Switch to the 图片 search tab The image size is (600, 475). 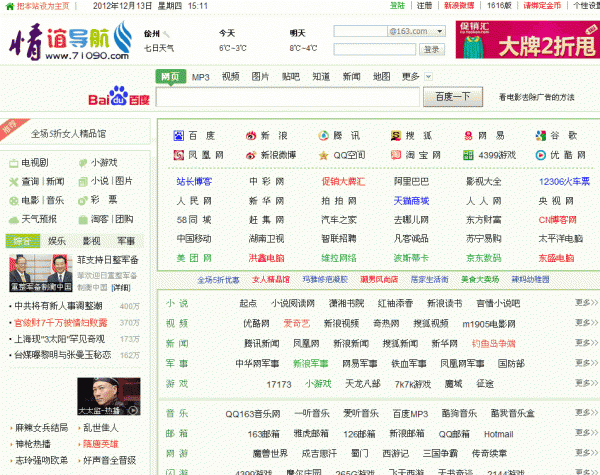[x=260, y=77]
